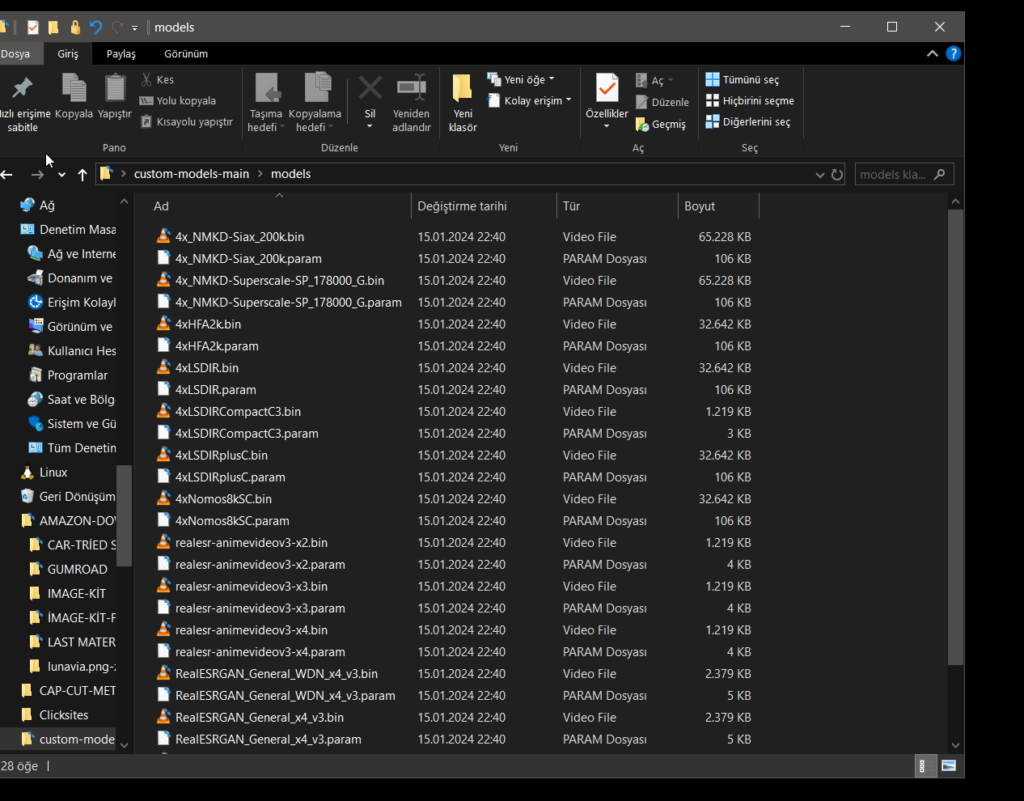Click the Undo icon in title bar
The image size is (1024, 801).
tap(96, 27)
